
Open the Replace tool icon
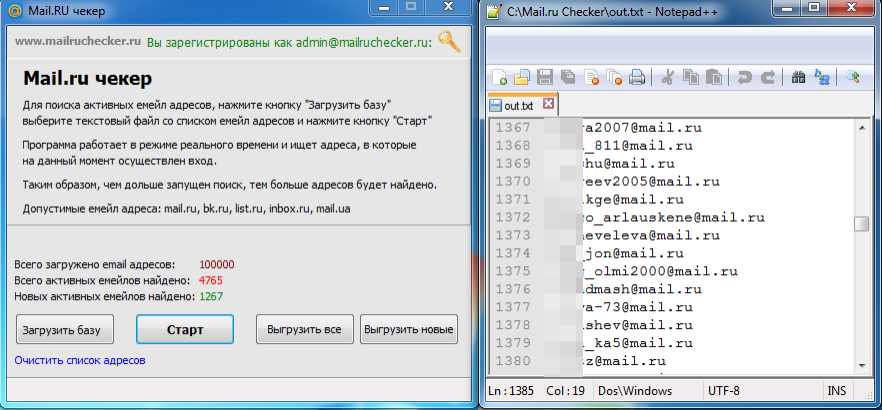821,77
